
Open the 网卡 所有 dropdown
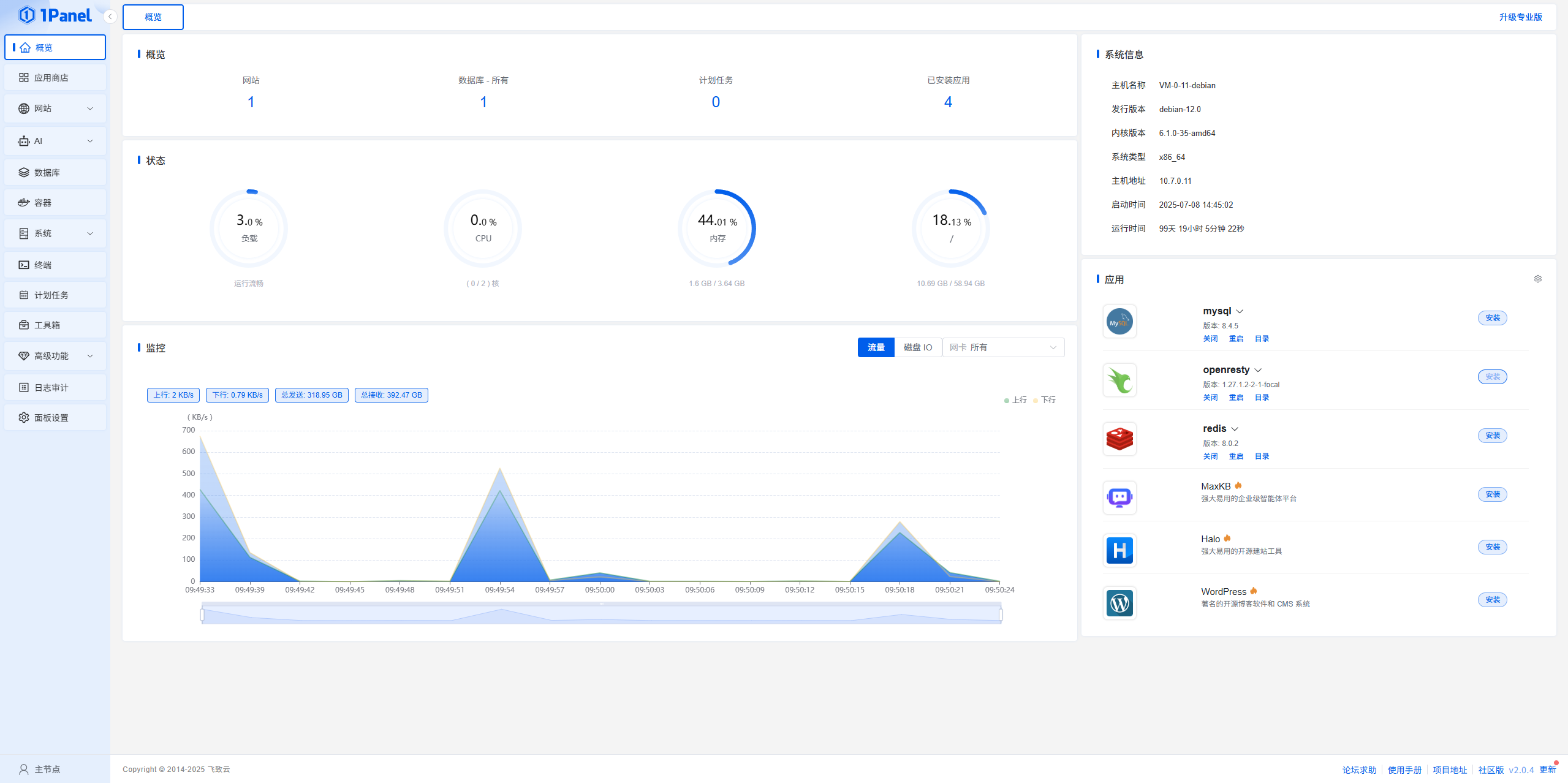(1002, 347)
